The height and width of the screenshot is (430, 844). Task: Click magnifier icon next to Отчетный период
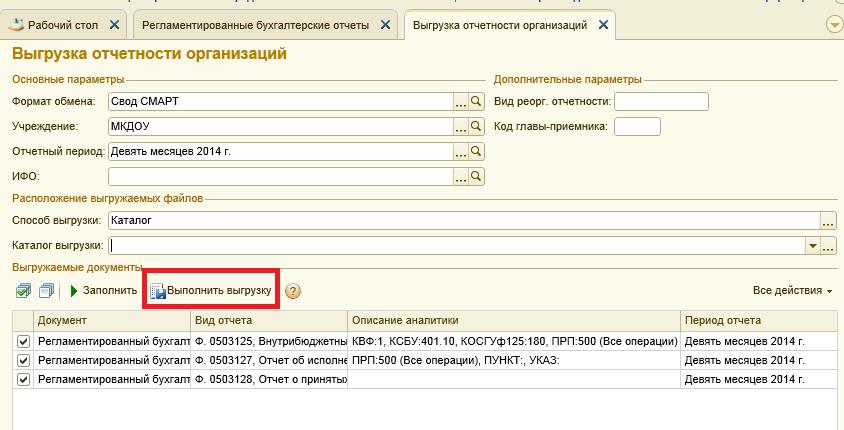click(x=476, y=151)
